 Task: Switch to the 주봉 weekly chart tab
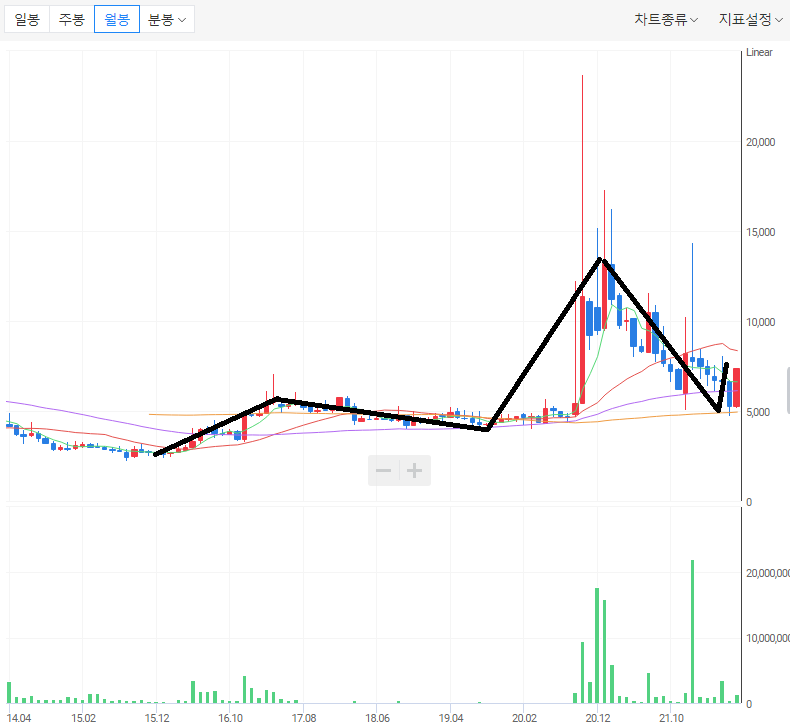72,19
